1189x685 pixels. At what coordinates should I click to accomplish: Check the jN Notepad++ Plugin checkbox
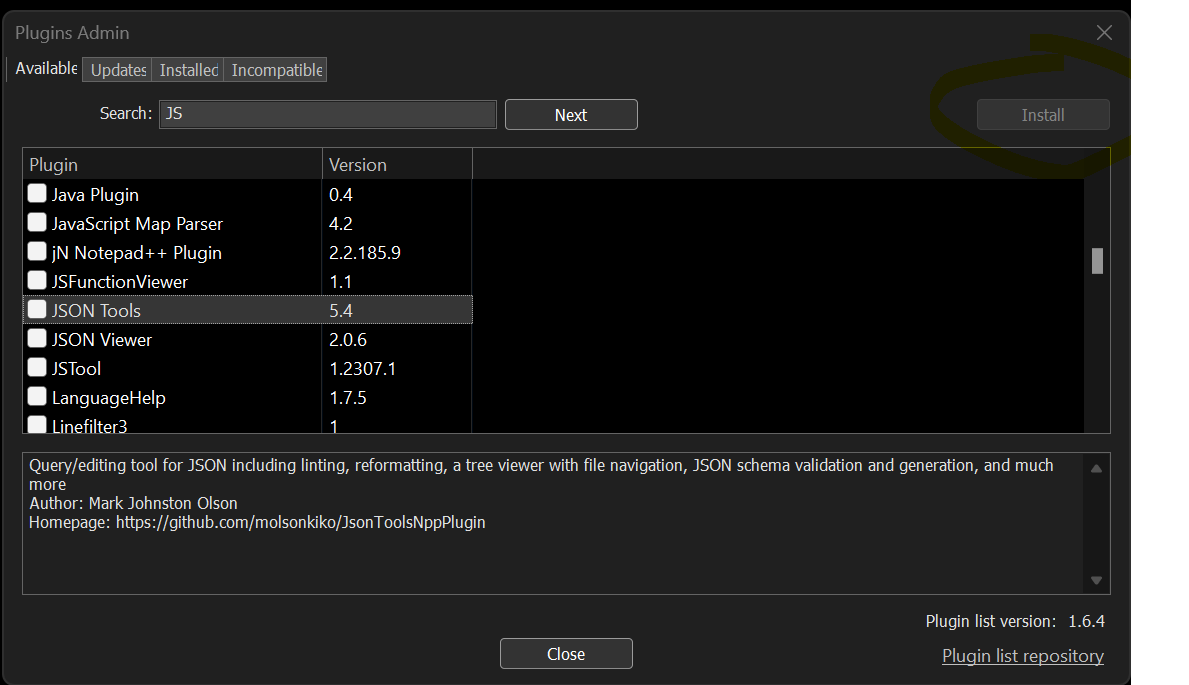(x=36, y=251)
